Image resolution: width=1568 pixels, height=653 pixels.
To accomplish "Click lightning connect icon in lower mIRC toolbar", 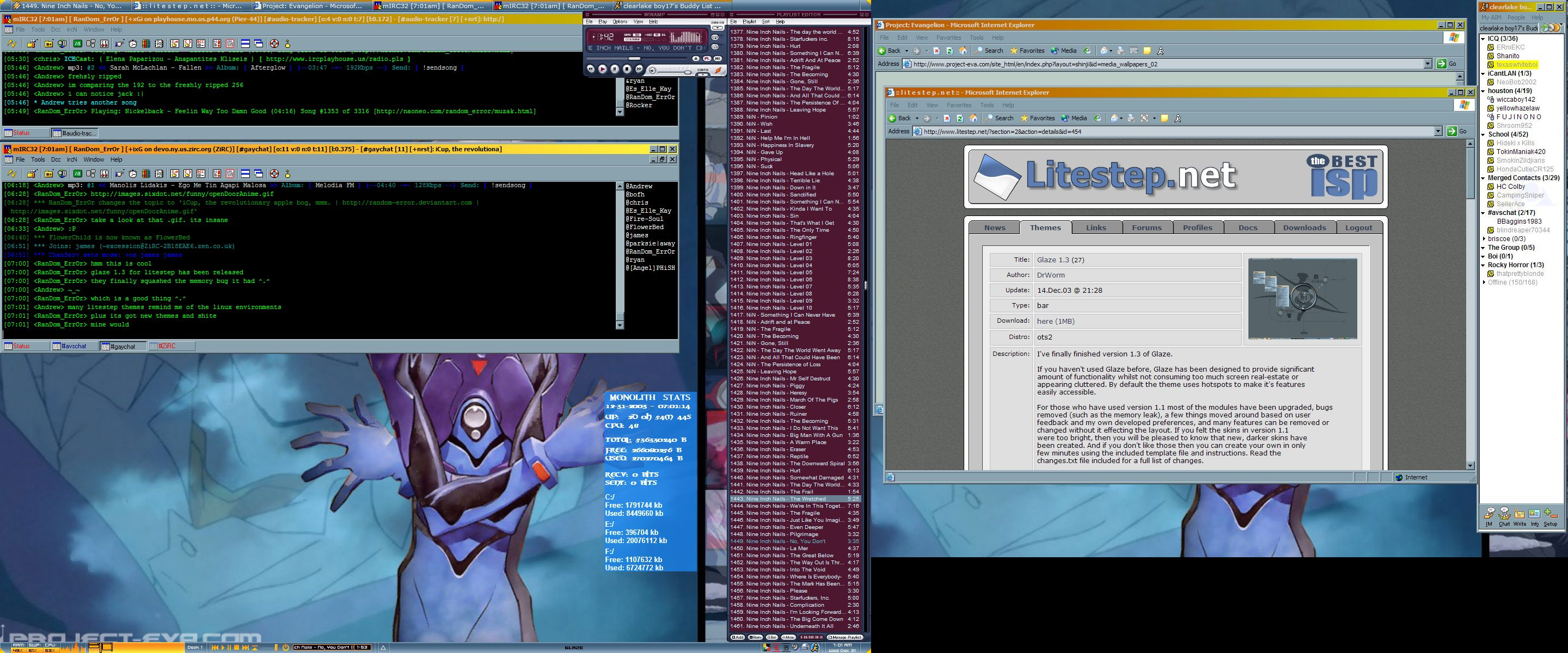I will click(x=11, y=174).
